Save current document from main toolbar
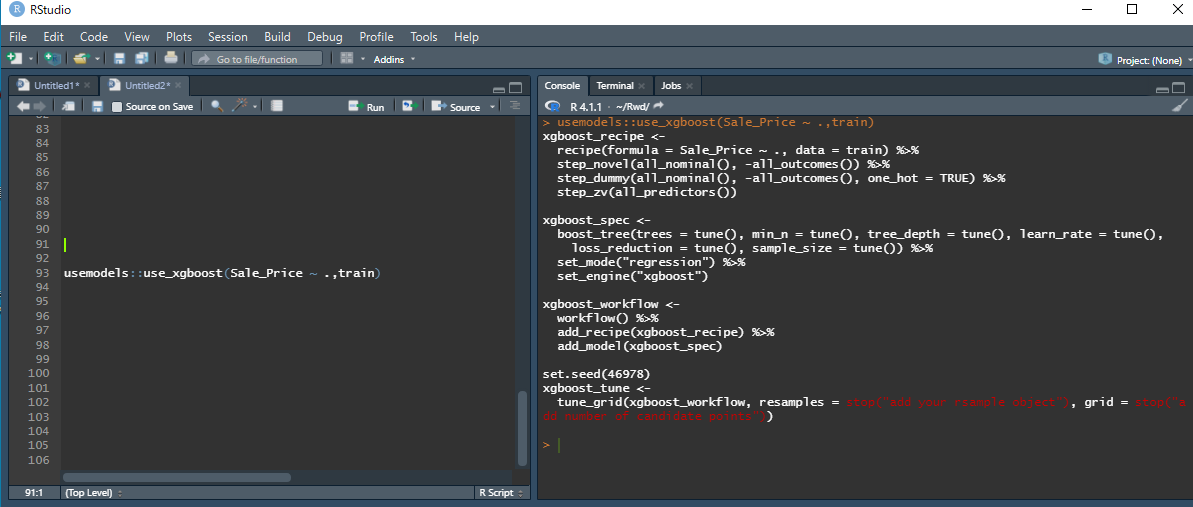 tap(119, 59)
